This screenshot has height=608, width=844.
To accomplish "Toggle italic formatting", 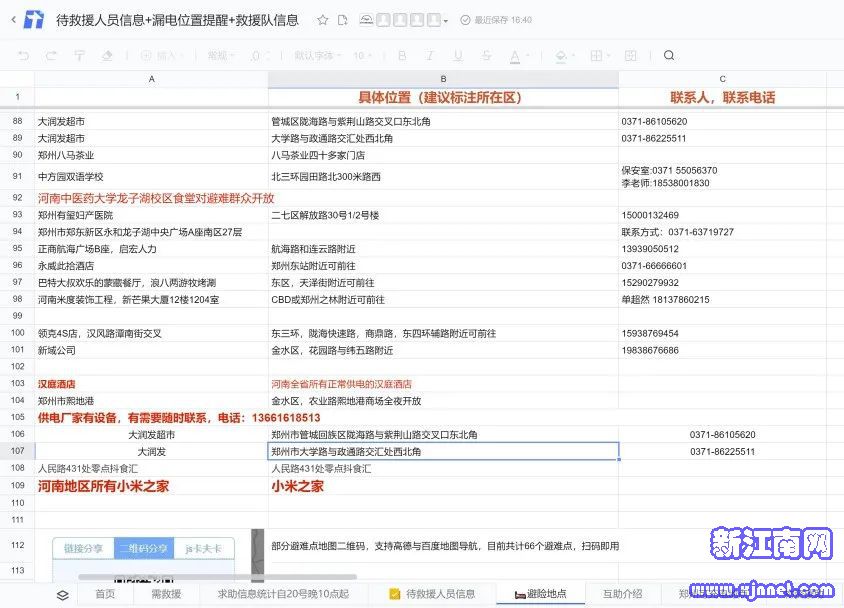I will pos(430,55).
